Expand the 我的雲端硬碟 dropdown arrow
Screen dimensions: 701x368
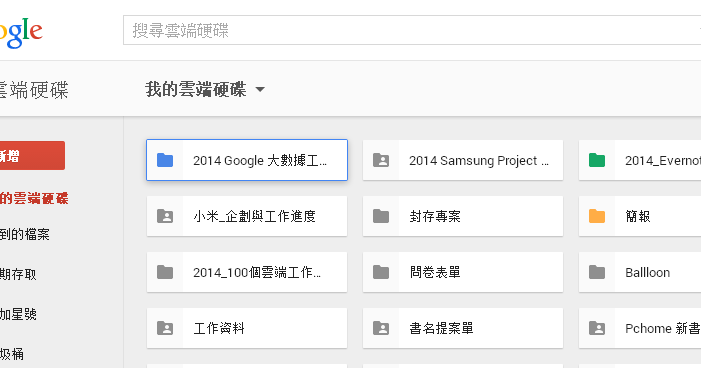260,89
